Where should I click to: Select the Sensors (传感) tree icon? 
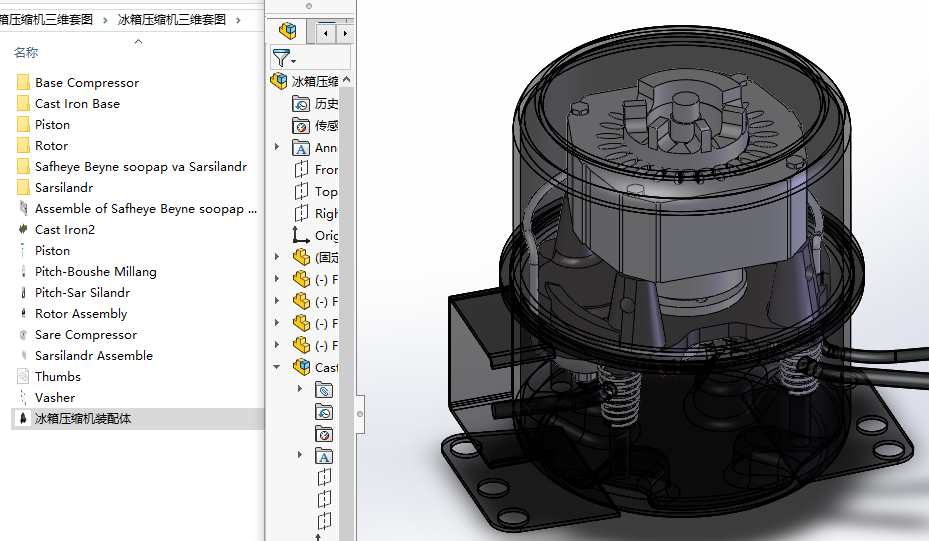coord(301,126)
